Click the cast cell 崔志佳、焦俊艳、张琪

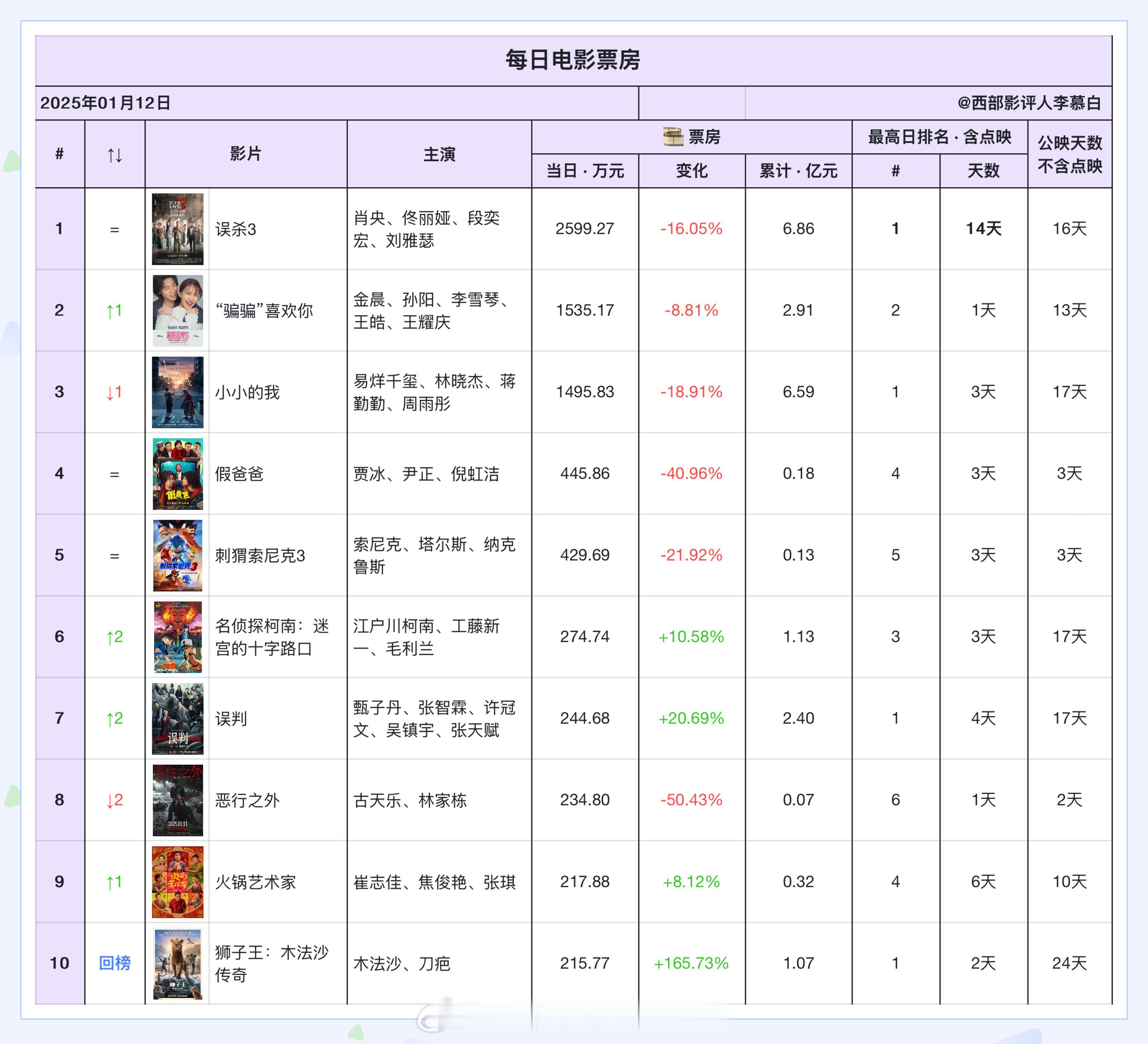pyautogui.click(x=435, y=882)
